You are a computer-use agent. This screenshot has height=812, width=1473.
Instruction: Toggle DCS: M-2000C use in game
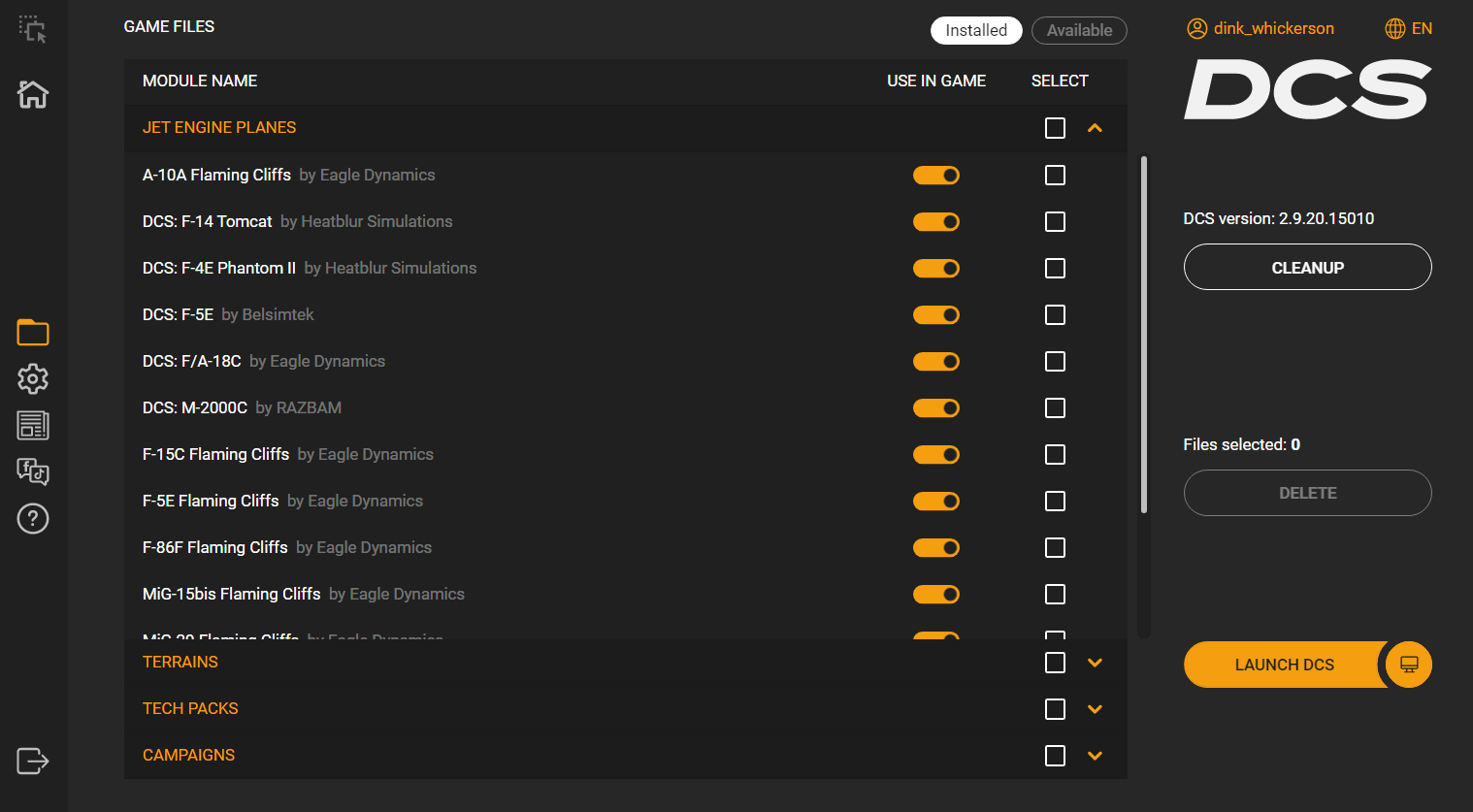[x=936, y=407]
